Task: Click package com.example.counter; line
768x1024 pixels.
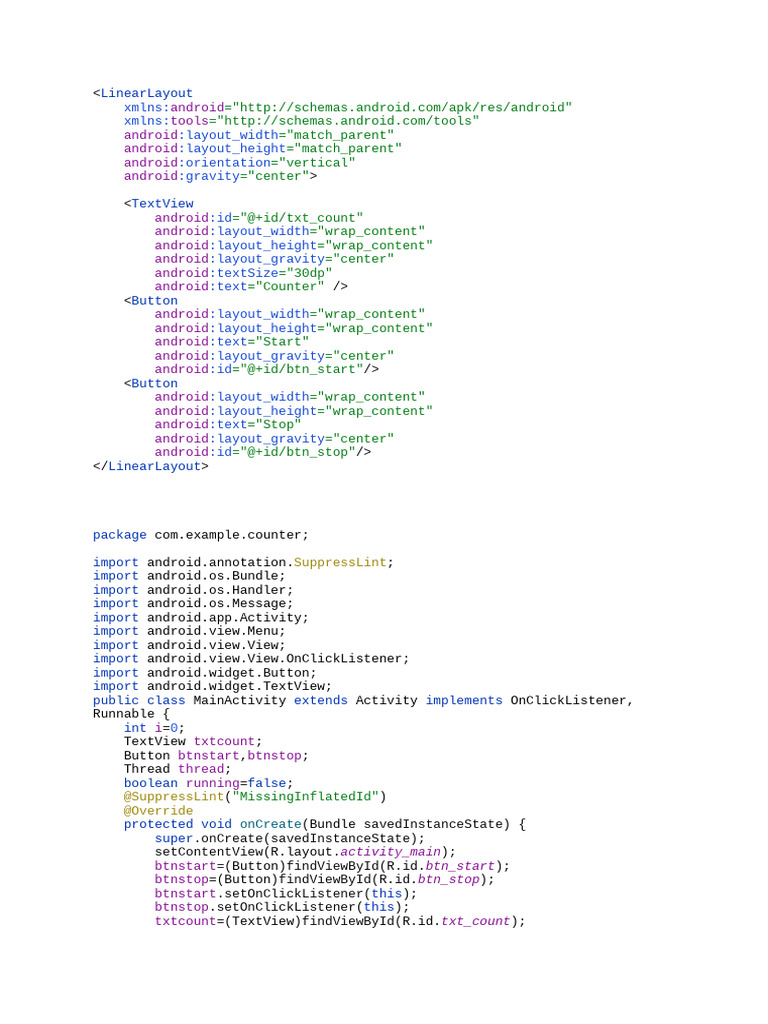Action: tap(200, 536)
